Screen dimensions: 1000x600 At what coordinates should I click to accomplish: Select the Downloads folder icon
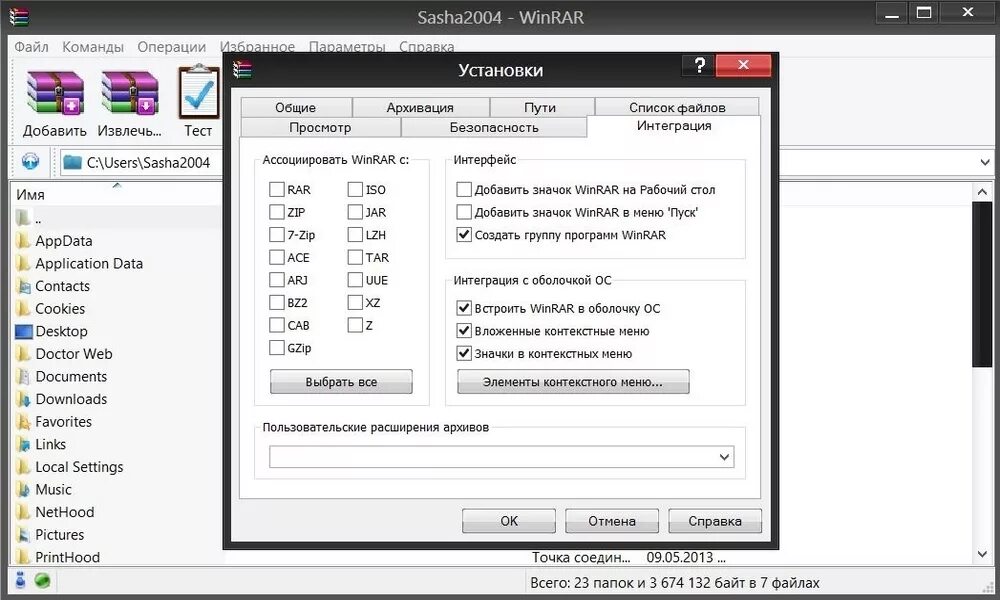[x=23, y=399]
